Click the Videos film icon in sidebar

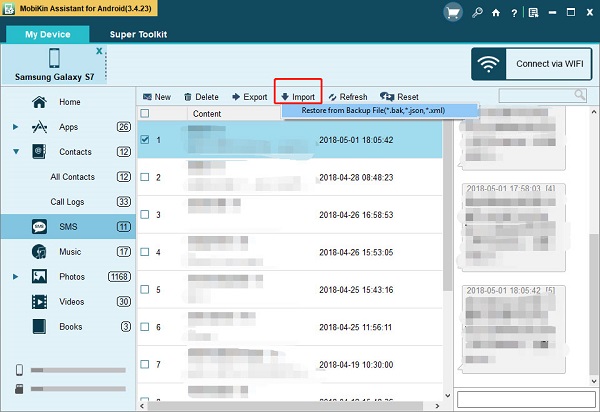click(x=39, y=302)
